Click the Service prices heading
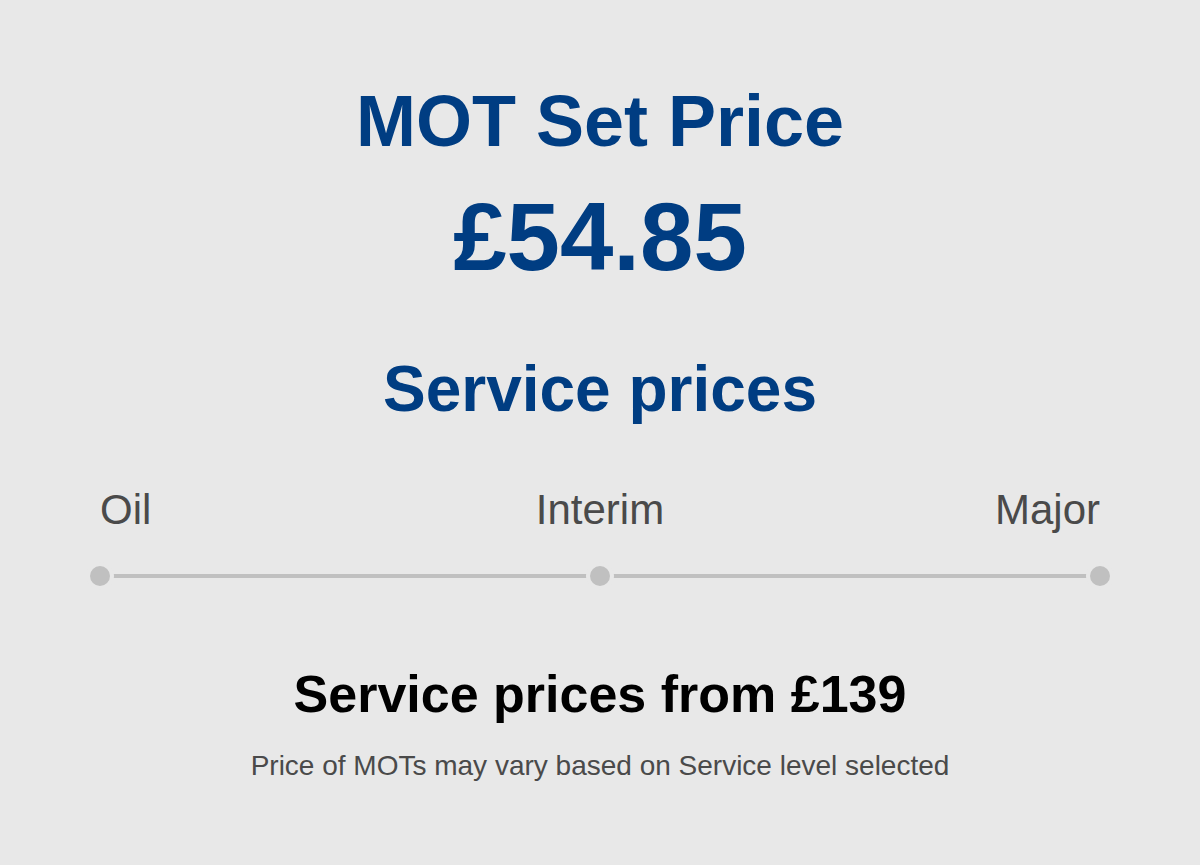The width and height of the screenshot is (1200, 865). tap(600, 390)
